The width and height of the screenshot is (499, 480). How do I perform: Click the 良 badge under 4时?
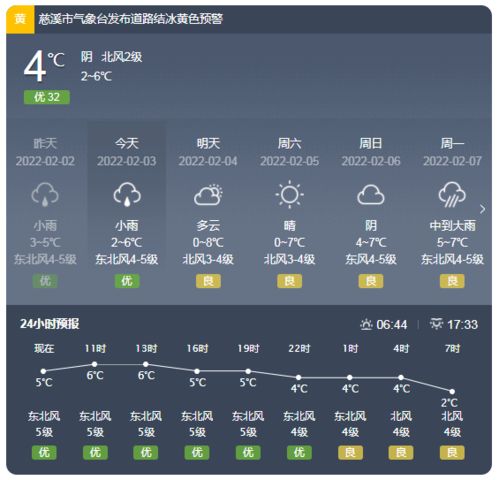(401, 453)
